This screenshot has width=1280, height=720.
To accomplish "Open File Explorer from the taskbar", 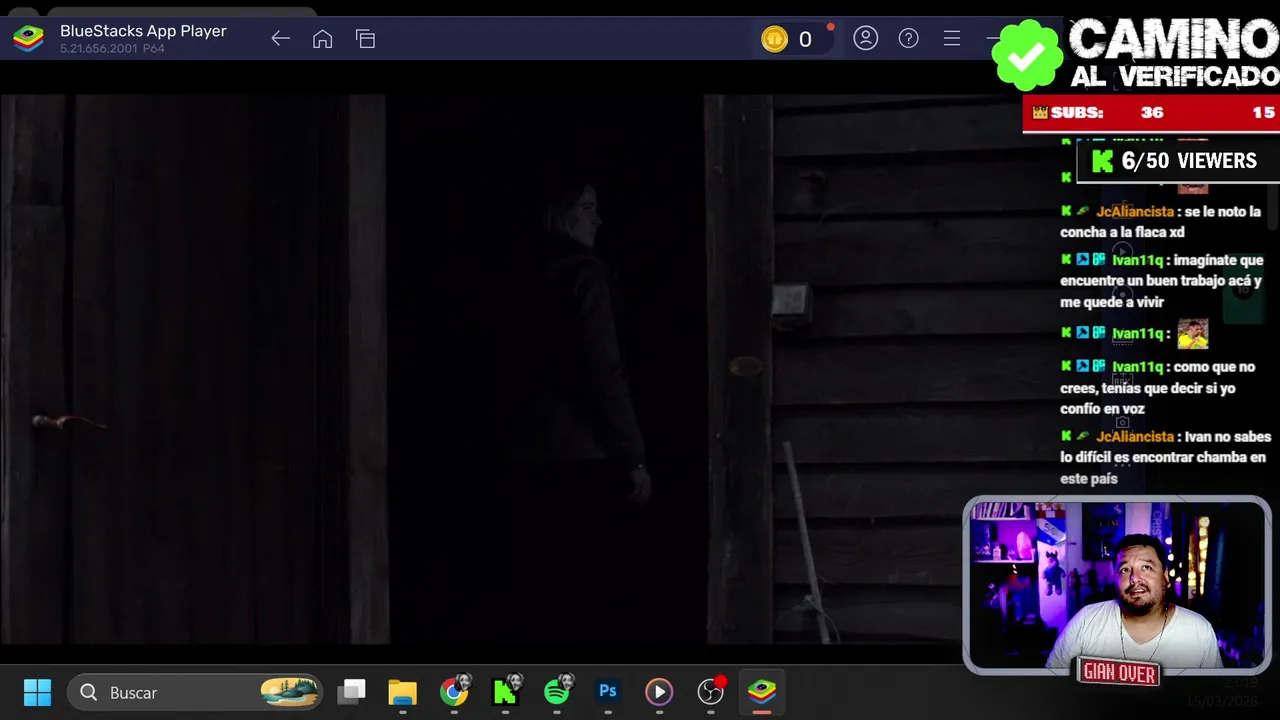I will click(x=402, y=691).
